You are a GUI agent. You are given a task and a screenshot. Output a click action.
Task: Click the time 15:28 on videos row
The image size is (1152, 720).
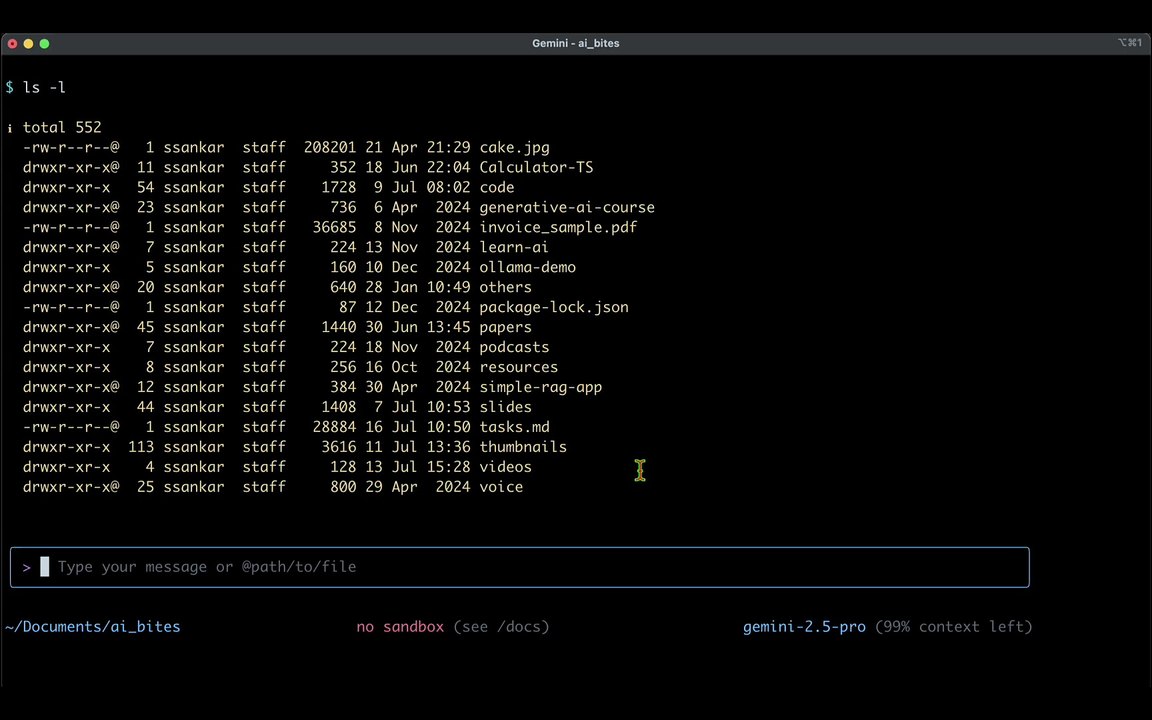pyautogui.click(x=448, y=467)
